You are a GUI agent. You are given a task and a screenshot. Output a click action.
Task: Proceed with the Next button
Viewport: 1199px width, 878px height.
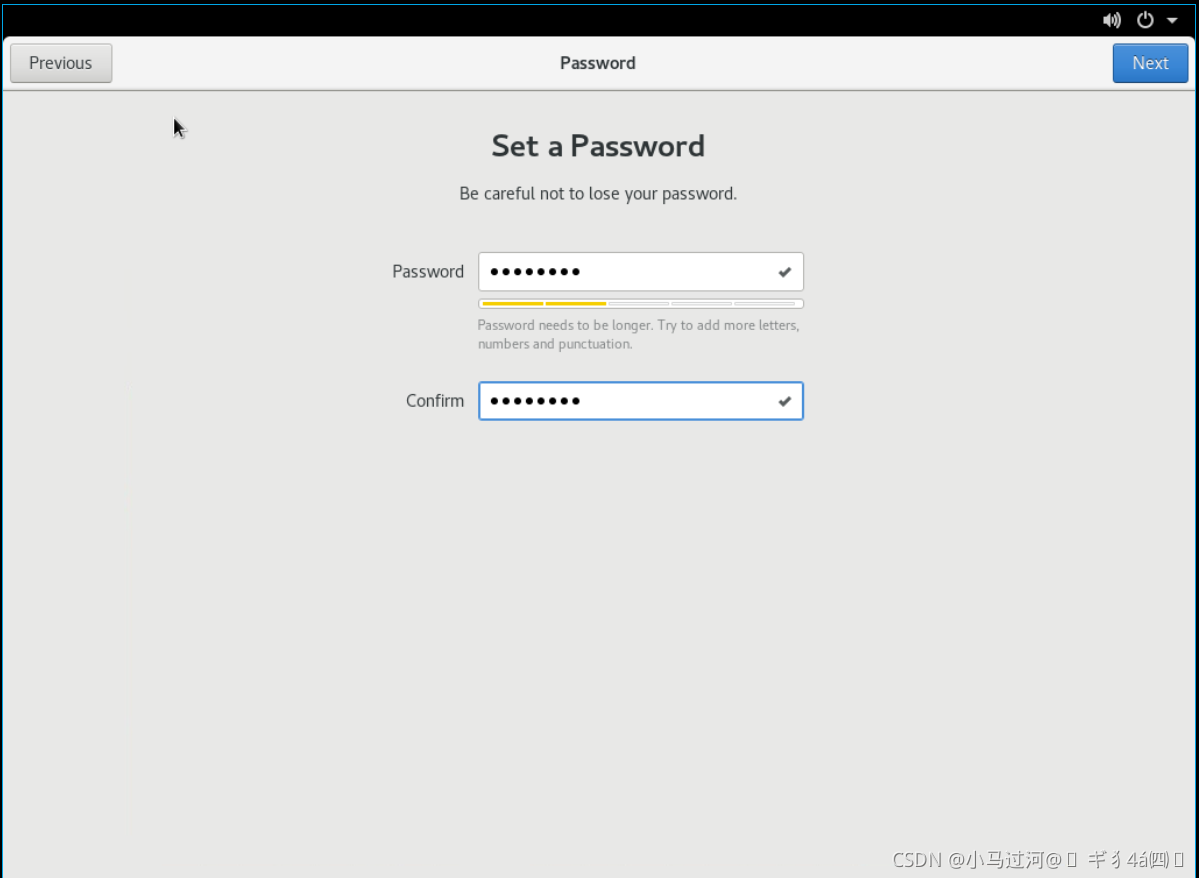click(1150, 63)
